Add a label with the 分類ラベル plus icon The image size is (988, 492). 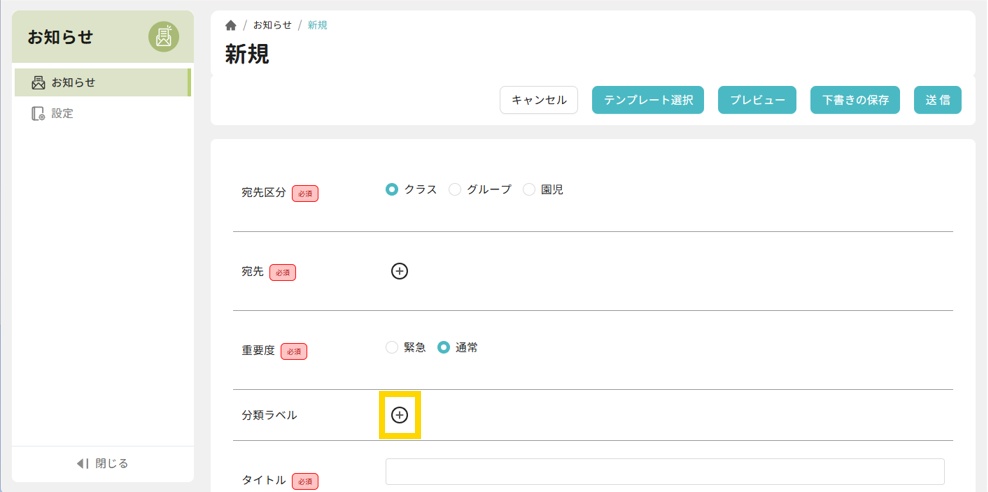coord(399,415)
